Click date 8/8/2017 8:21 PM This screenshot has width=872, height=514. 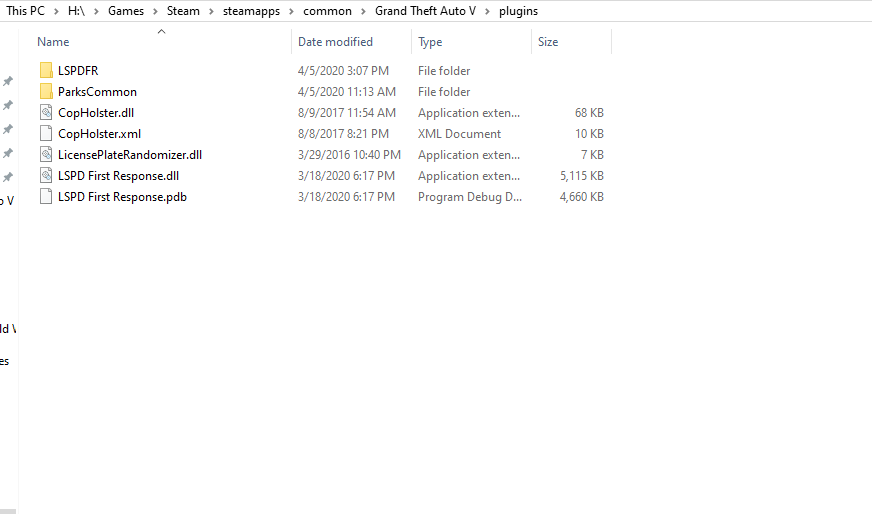click(x=343, y=134)
